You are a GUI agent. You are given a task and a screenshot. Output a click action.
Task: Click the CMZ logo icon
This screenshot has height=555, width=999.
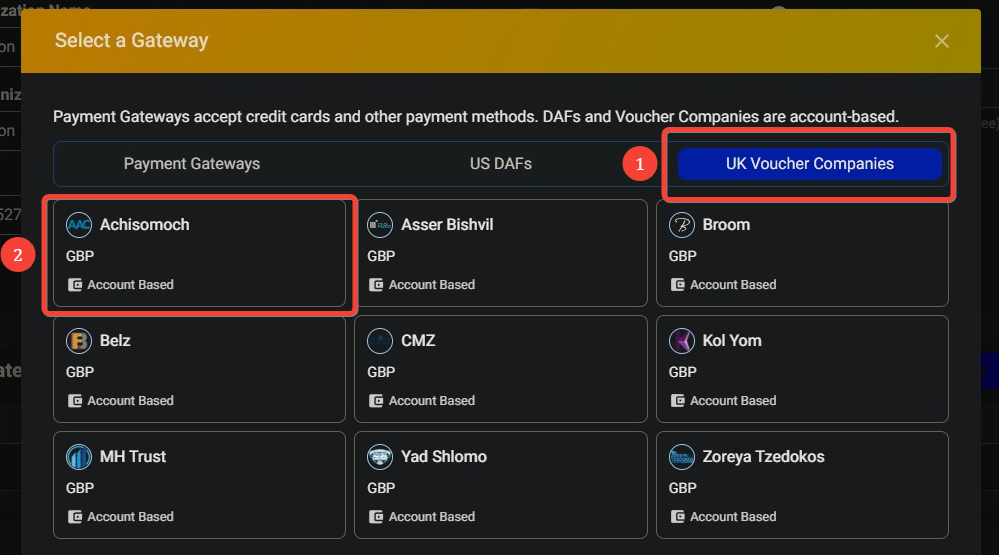click(x=380, y=341)
